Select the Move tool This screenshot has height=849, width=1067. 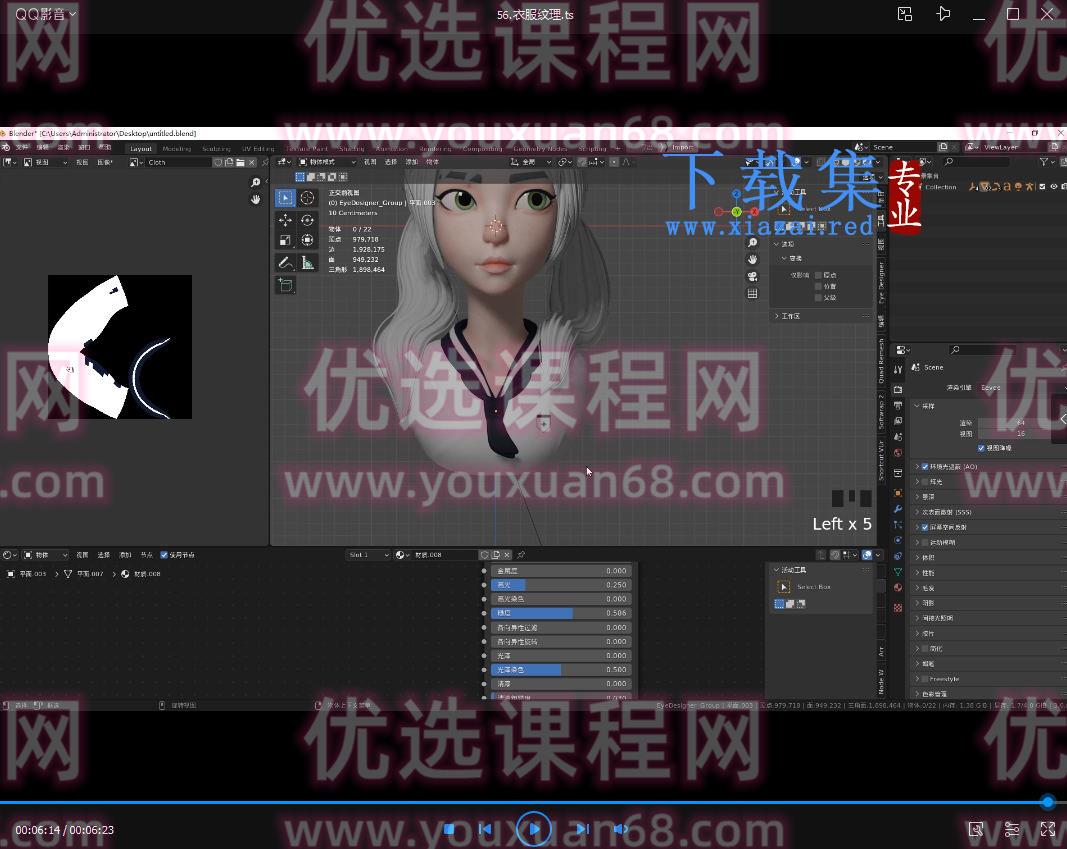click(x=285, y=220)
